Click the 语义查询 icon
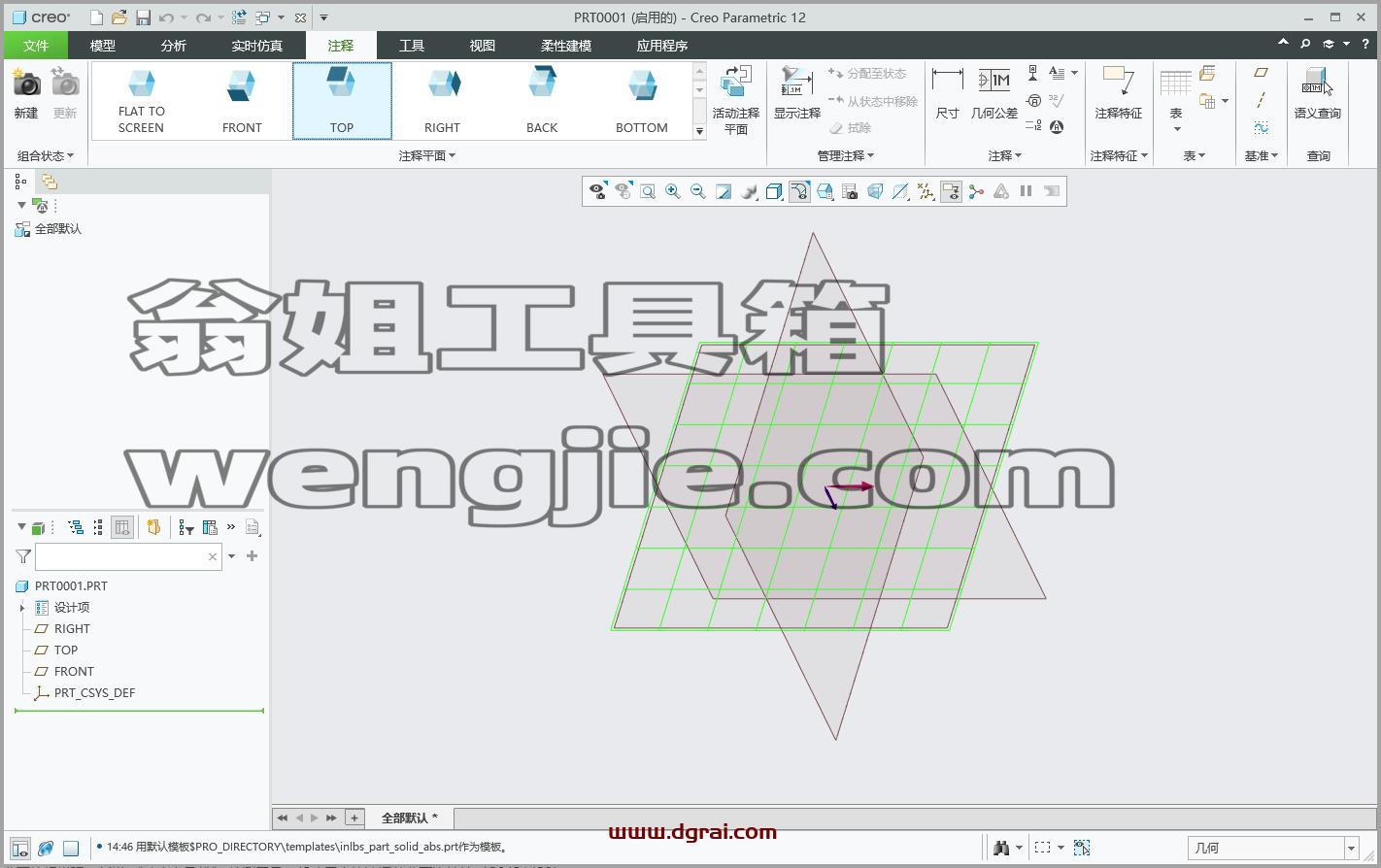The height and width of the screenshot is (868, 1381). click(1317, 82)
